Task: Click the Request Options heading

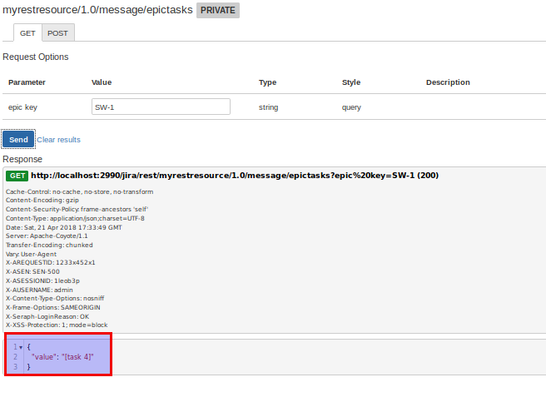Action: pyautogui.click(x=36, y=57)
